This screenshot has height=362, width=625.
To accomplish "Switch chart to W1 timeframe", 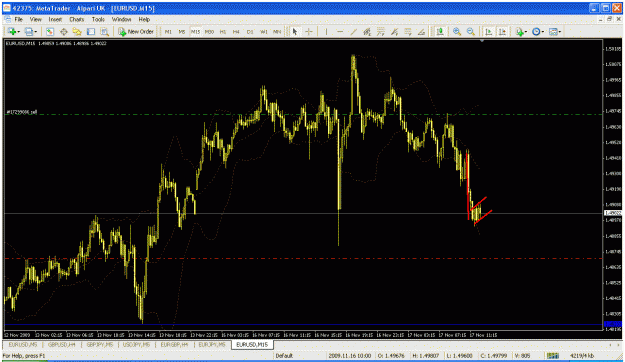I will click(x=263, y=31).
